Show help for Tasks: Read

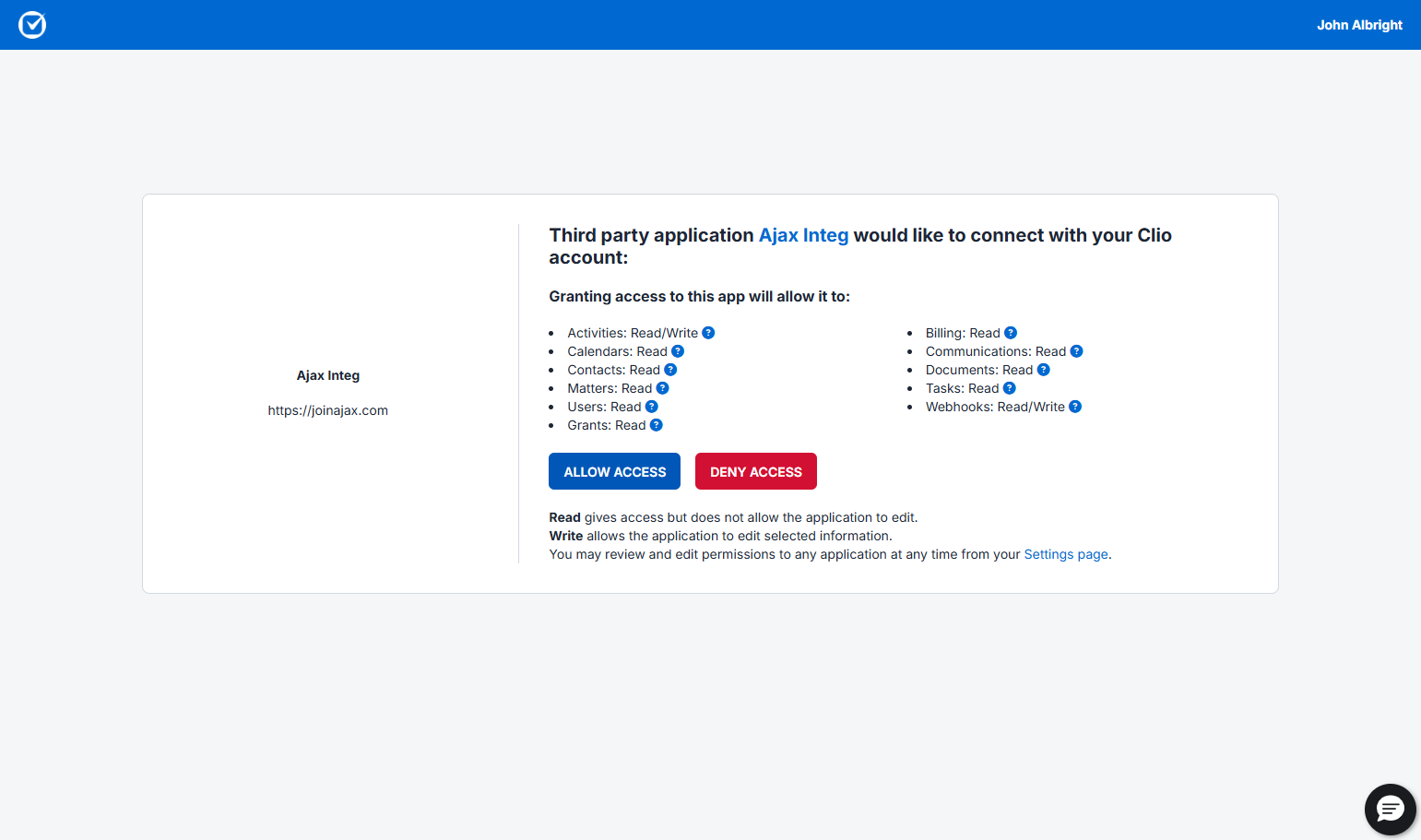tap(1010, 388)
